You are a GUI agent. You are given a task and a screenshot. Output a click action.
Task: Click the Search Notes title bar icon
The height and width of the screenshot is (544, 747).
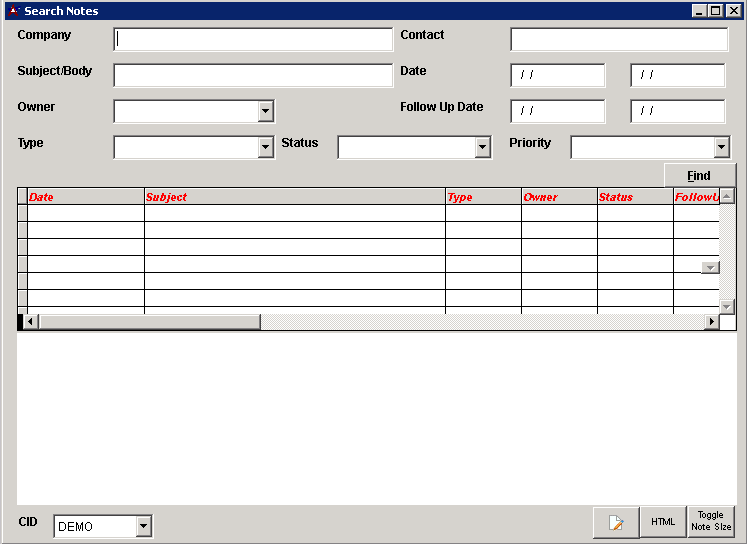(x=13, y=11)
